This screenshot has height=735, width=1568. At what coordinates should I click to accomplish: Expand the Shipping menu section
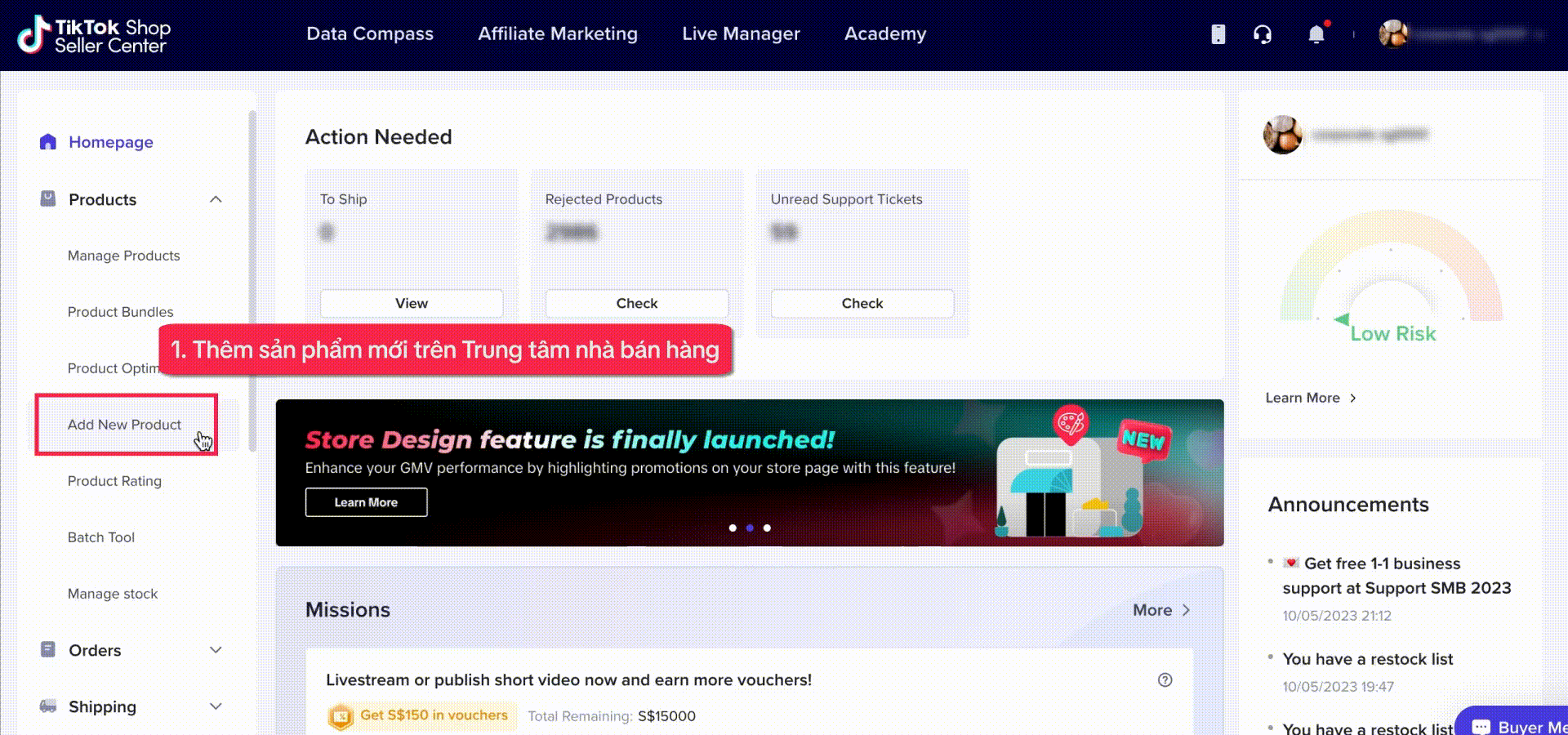[216, 706]
